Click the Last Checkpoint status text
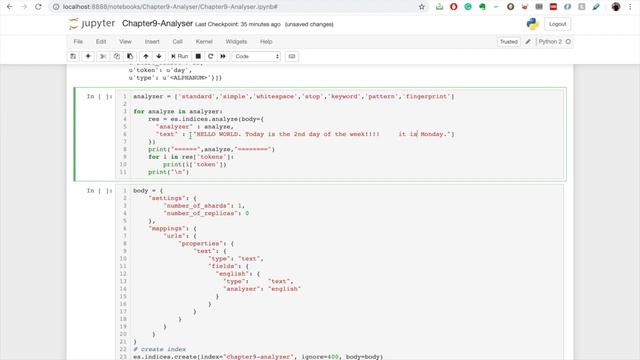The image size is (640, 360). tap(238, 24)
